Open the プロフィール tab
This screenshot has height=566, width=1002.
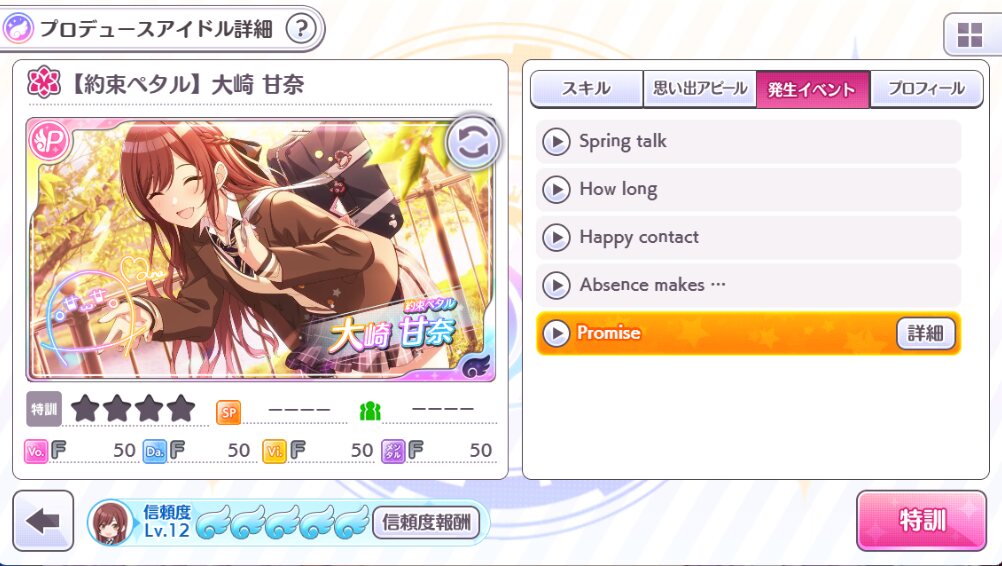(926, 89)
